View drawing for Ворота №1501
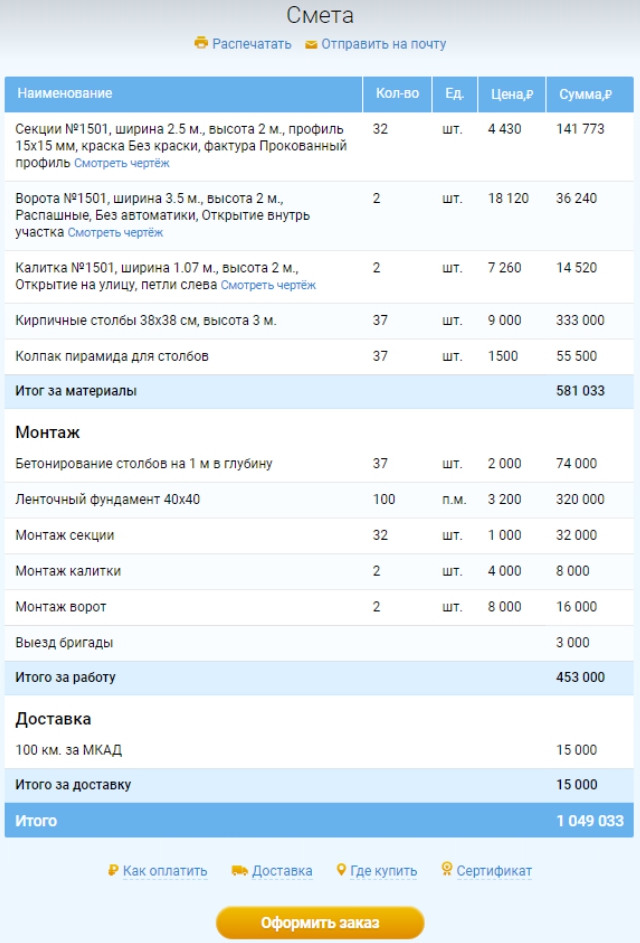The width and height of the screenshot is (640, 943). pos(115,232)
